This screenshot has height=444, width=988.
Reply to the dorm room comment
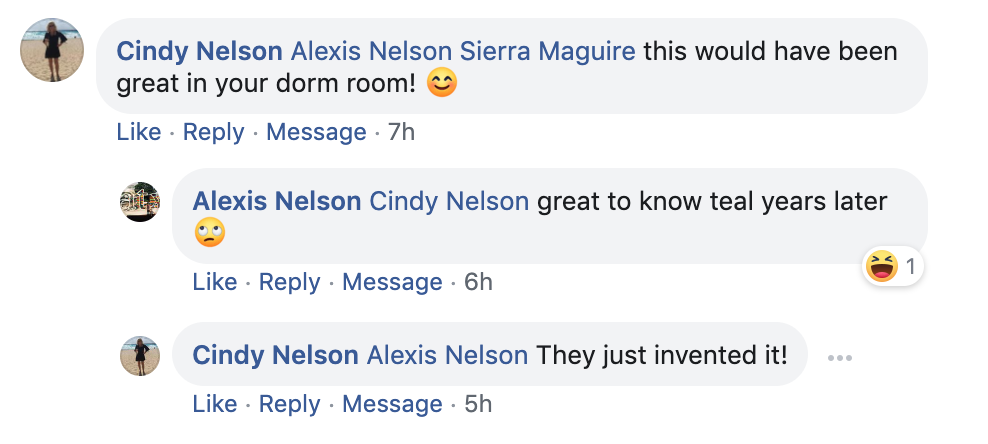pyautogui.click(x=214, y=132)
